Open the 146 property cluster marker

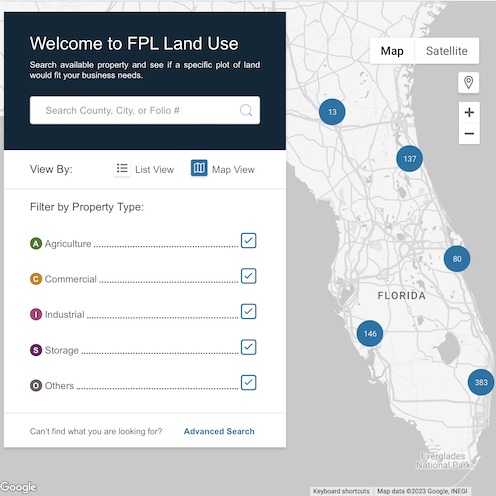point(370,333)
